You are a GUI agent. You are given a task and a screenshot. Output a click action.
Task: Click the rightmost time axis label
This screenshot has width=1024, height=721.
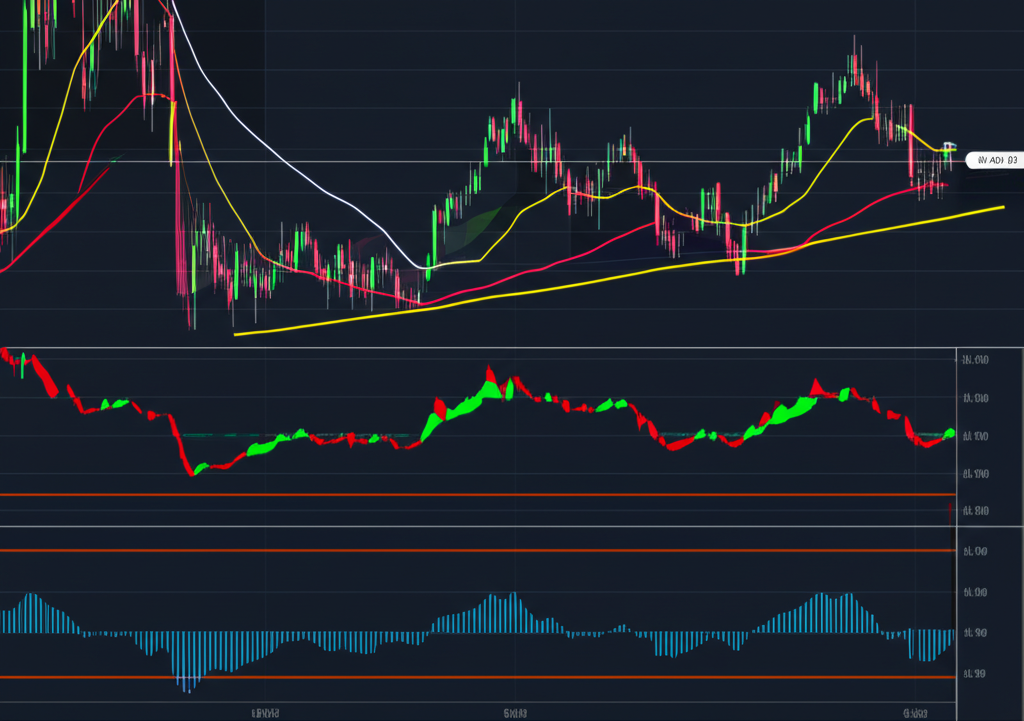point(914,712)
